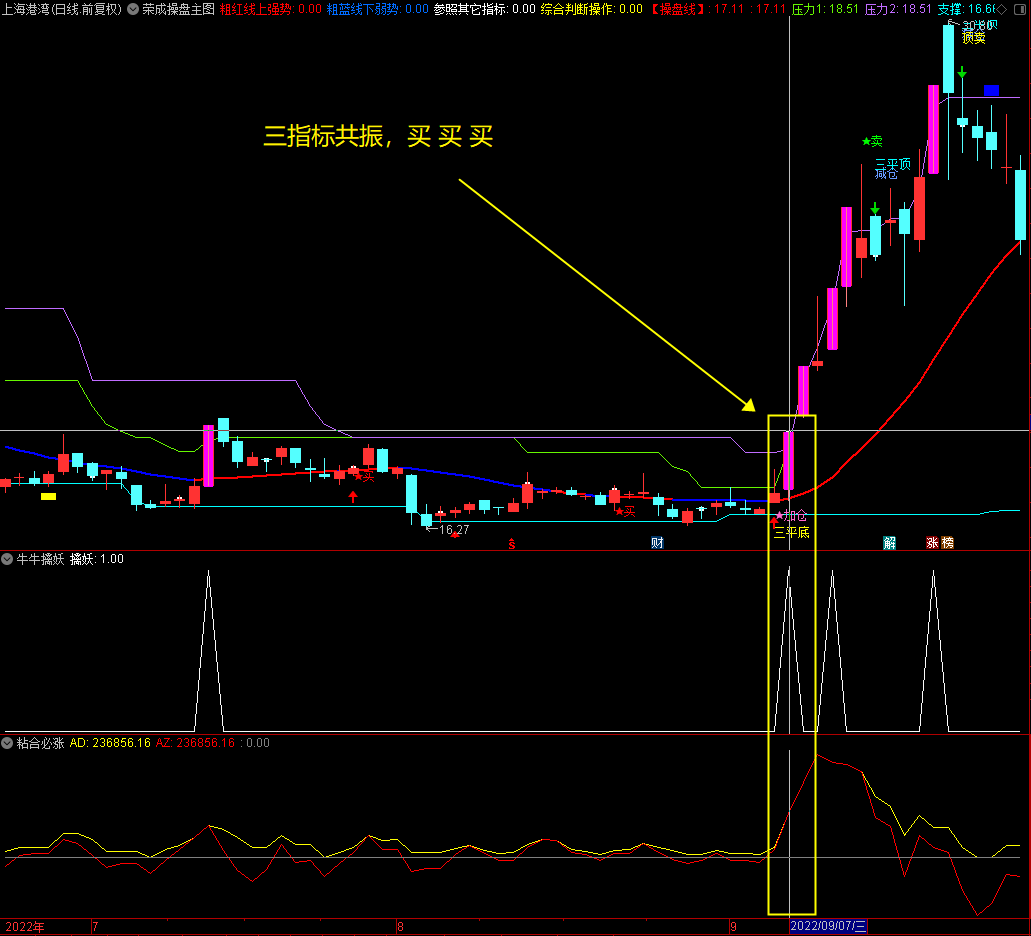1031x936 pixels.
Task: Click the 涨 marker icon
Action: tap(932, 543)
